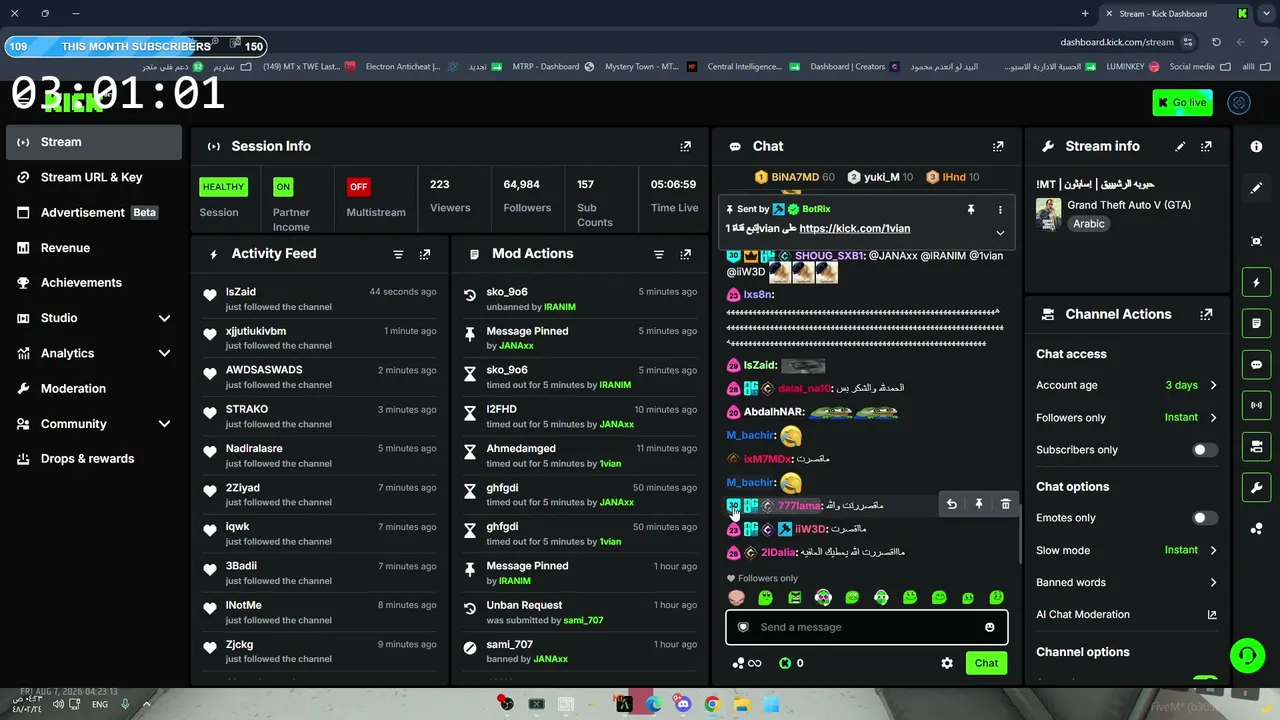
Task: Open the green support headset button
Action: 1247,656
